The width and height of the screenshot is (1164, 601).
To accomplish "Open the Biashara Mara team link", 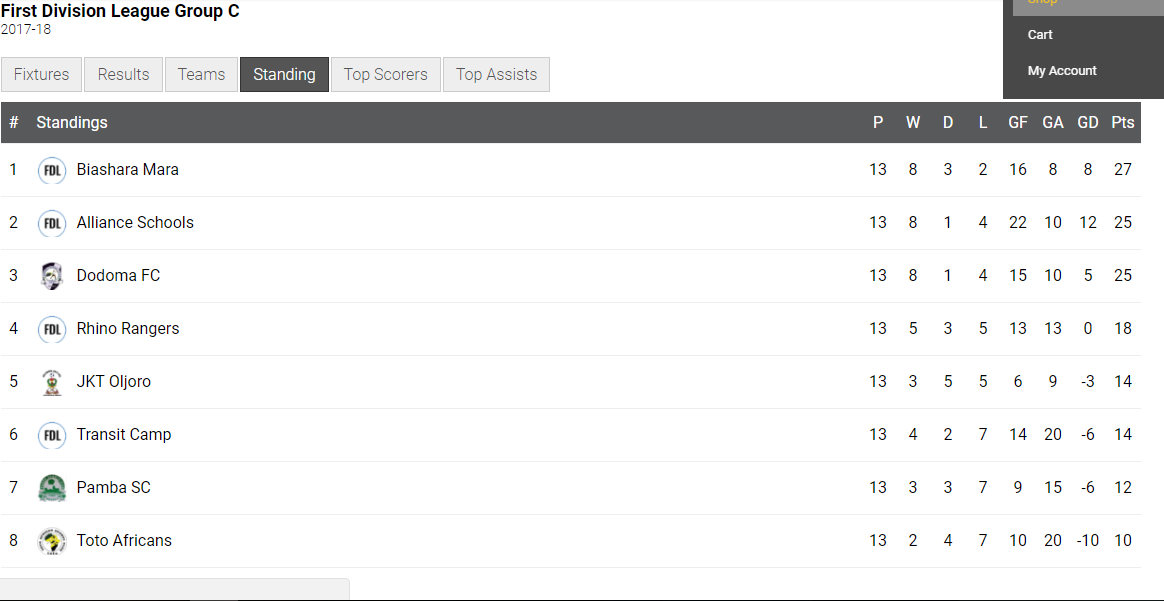I will point(128,170).
